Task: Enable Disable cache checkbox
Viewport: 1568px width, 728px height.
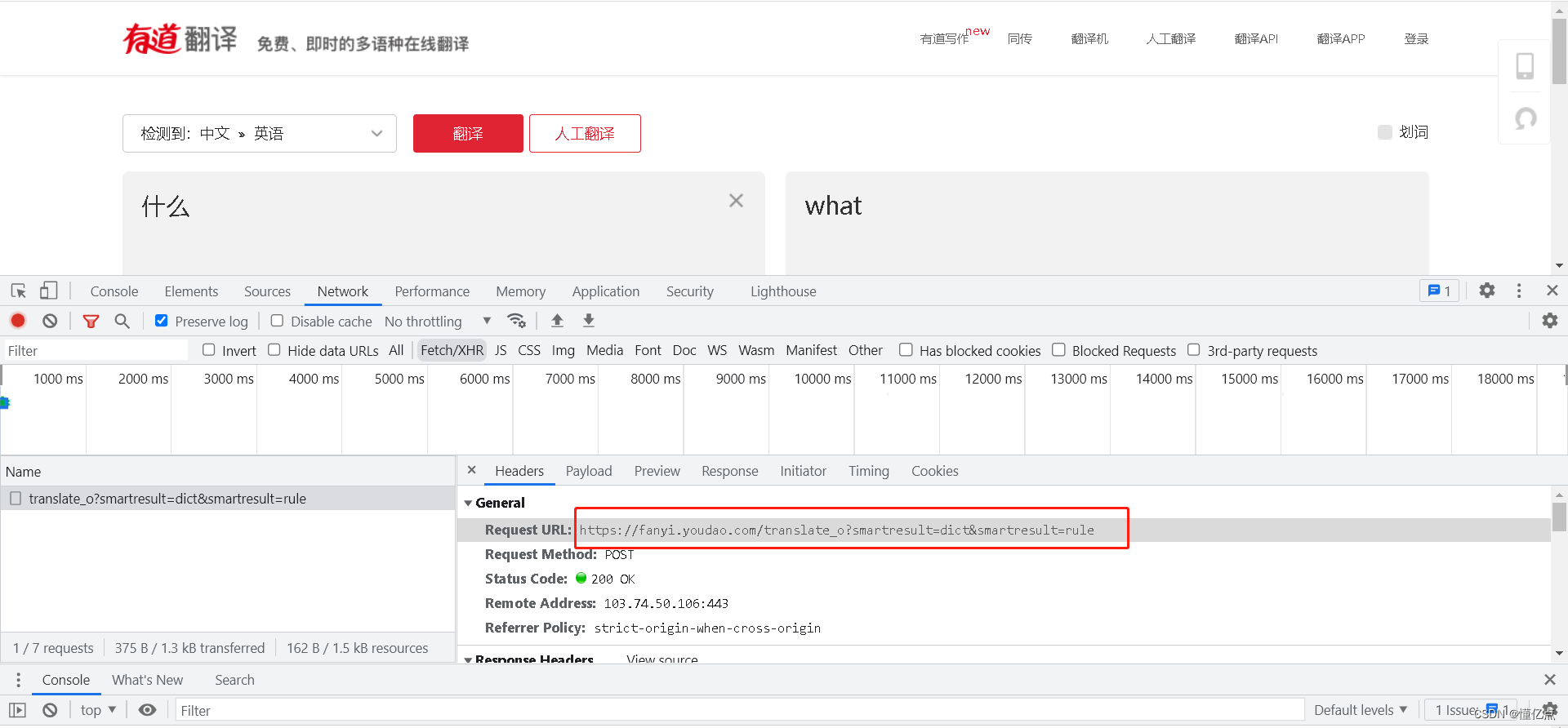Action: (277, 321)
